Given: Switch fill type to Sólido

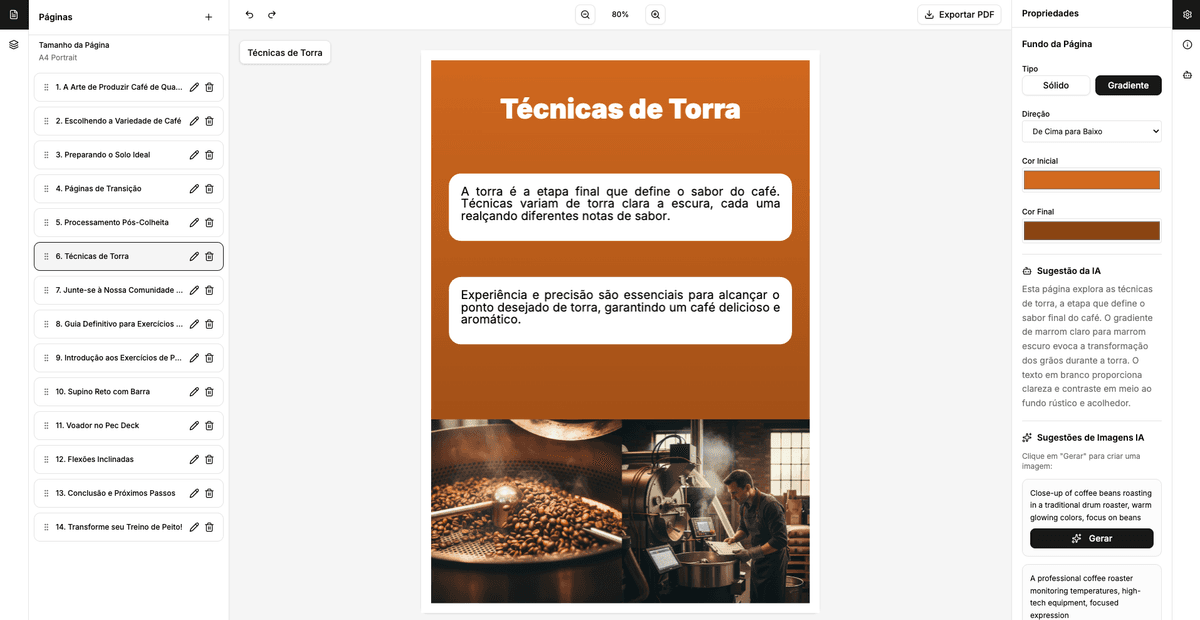Looking at the screenshot, I should pos(1055,85).
